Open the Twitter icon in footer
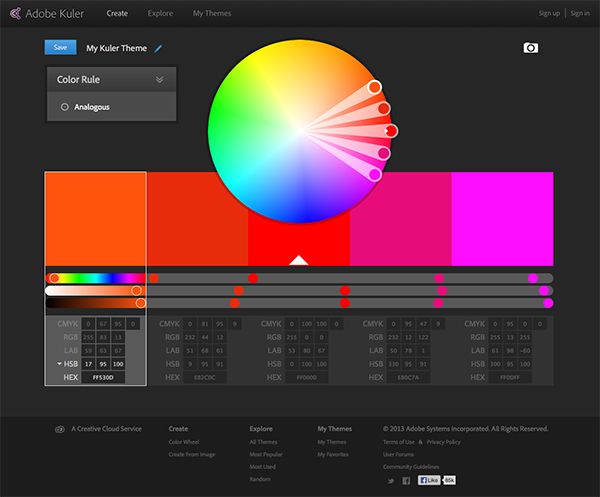Image resolution: width=600 pixels, height=497 pixels. 391,481
